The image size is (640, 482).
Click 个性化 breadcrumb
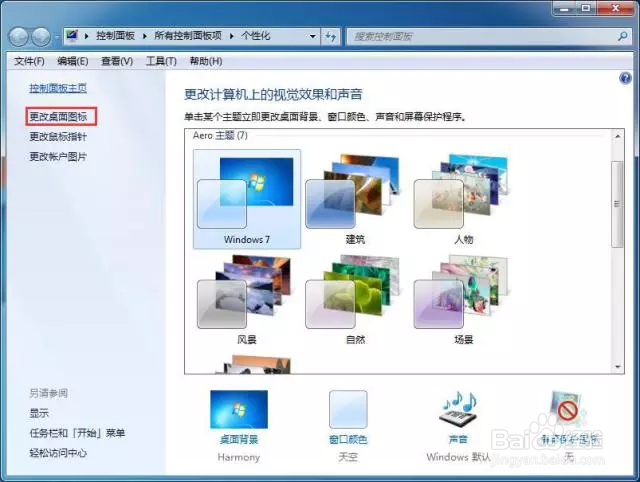click(x=256, y=36)
